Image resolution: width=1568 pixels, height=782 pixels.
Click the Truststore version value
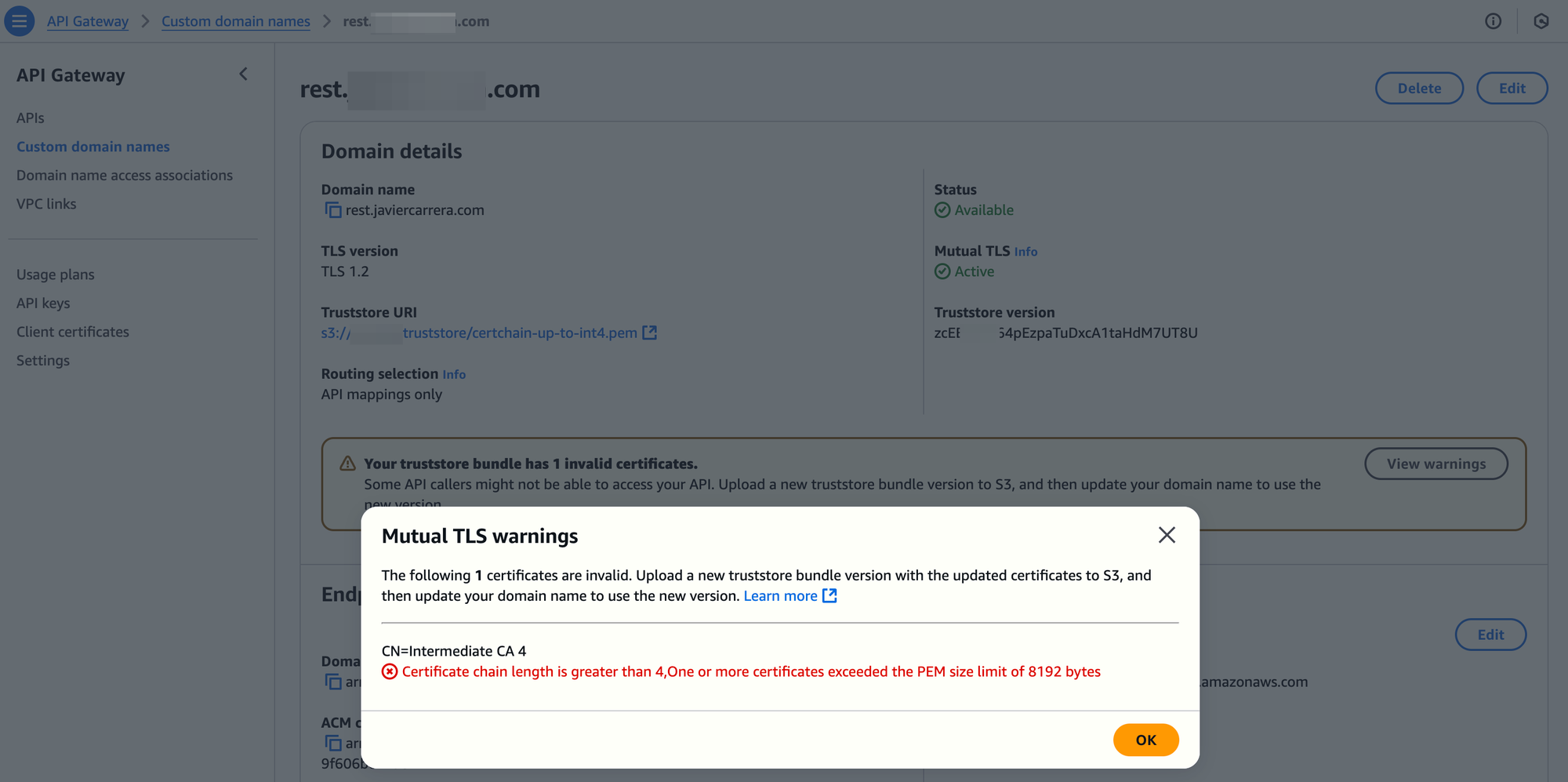tap(1066, 333)
